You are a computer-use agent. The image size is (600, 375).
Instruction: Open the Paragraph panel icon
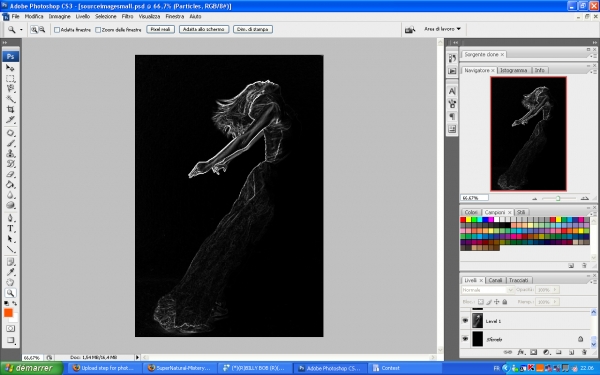(452, 116)
